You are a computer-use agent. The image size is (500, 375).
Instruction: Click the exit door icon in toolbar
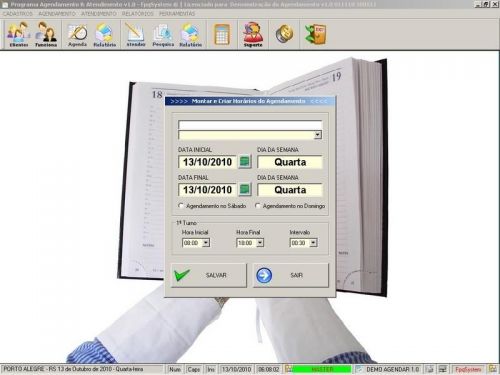coord(315,34)
